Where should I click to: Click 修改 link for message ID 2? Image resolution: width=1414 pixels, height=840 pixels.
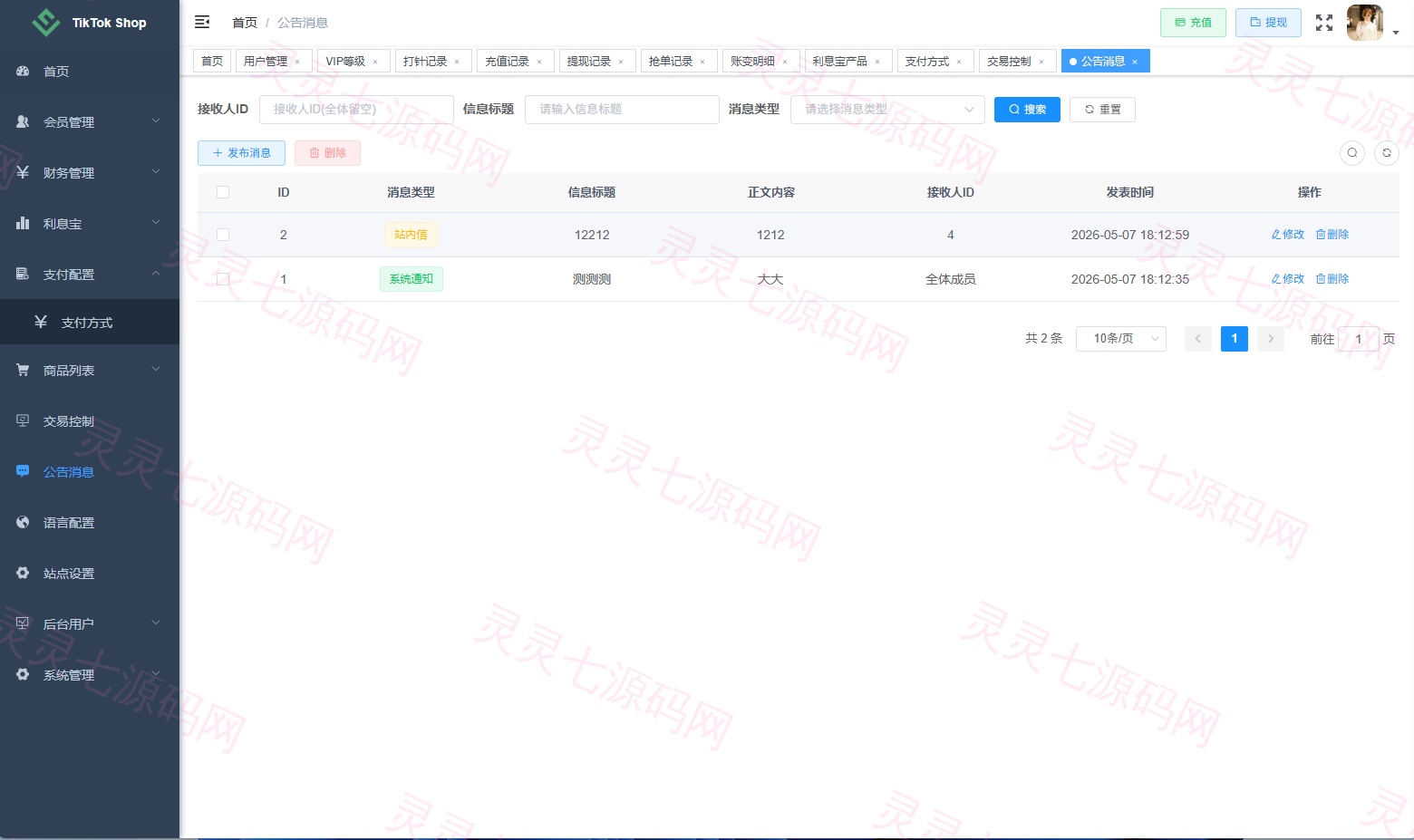pos(1288,235)
